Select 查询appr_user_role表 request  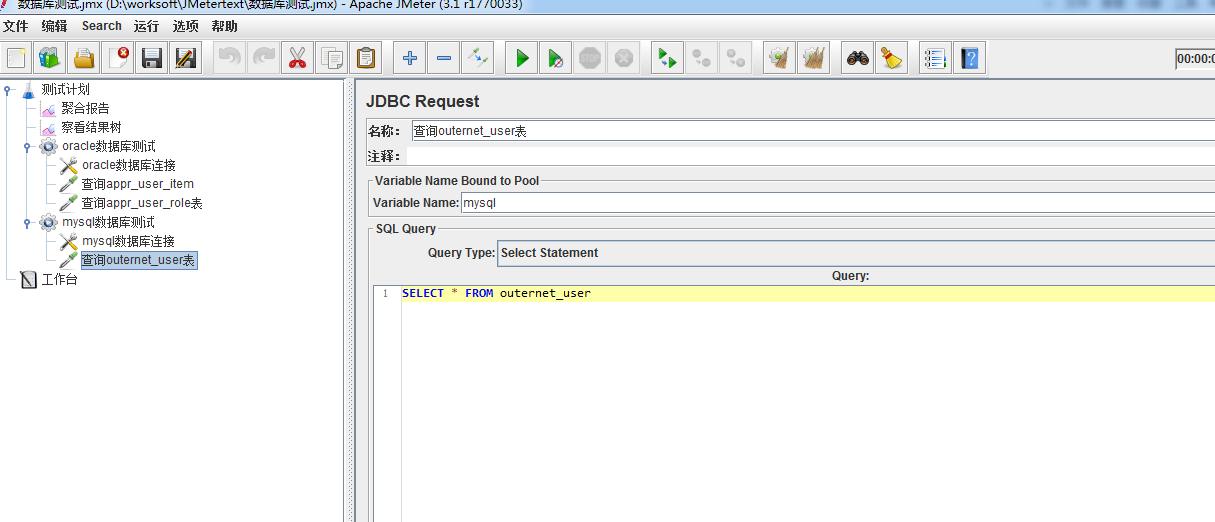coord(141,203)
